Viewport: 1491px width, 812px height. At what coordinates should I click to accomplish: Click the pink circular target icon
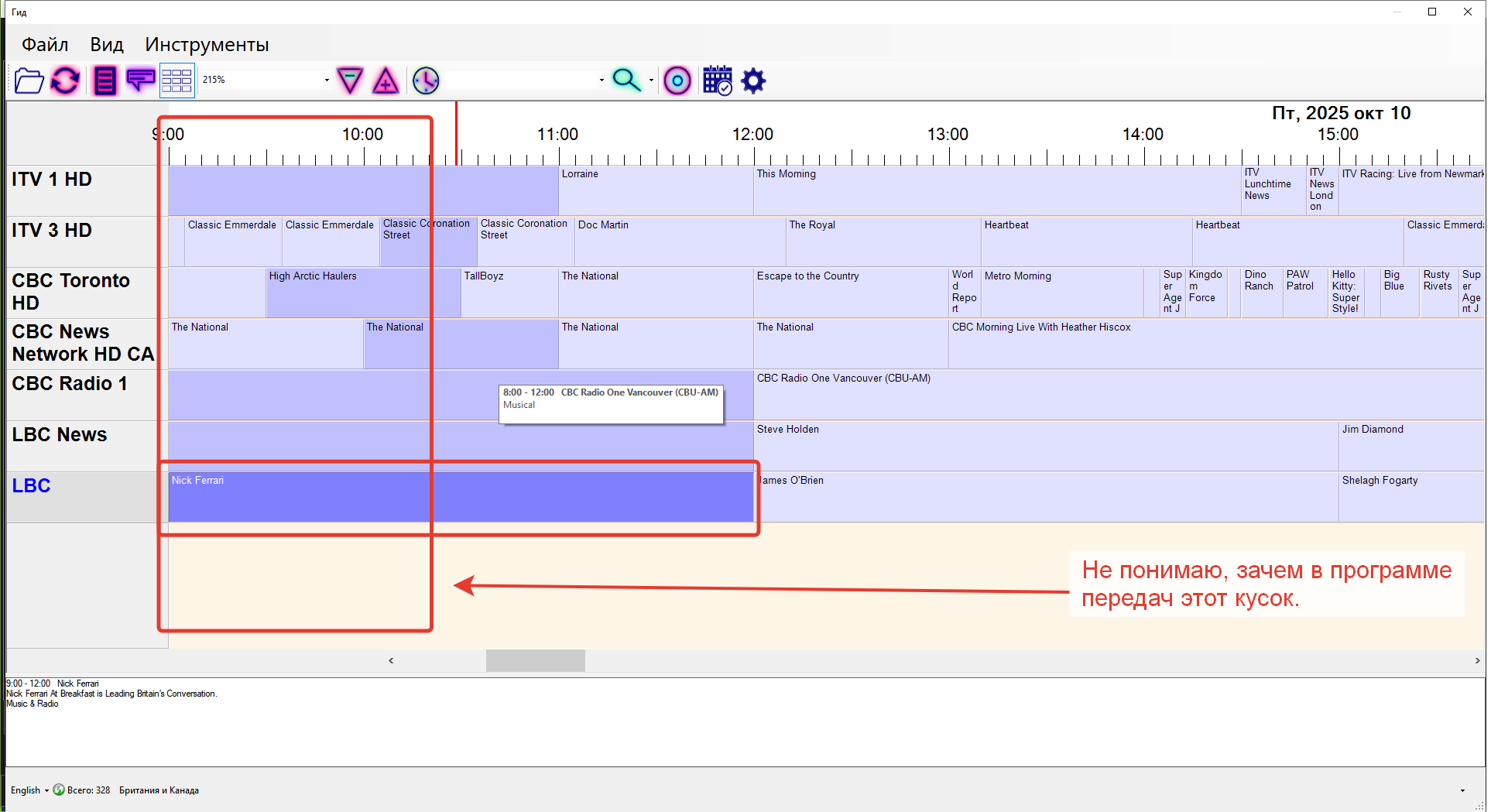[677, 81]
